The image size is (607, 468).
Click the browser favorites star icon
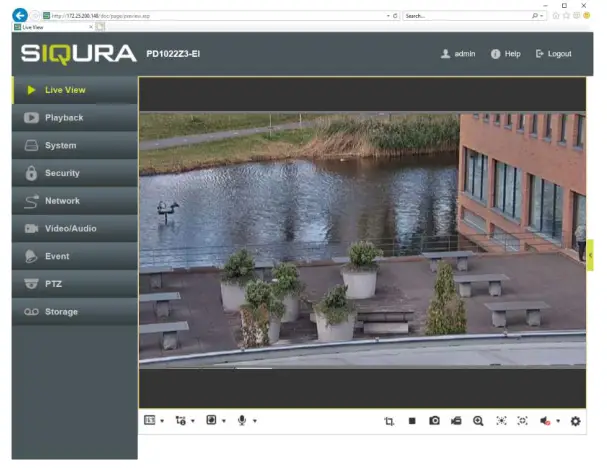click(566, 16)
